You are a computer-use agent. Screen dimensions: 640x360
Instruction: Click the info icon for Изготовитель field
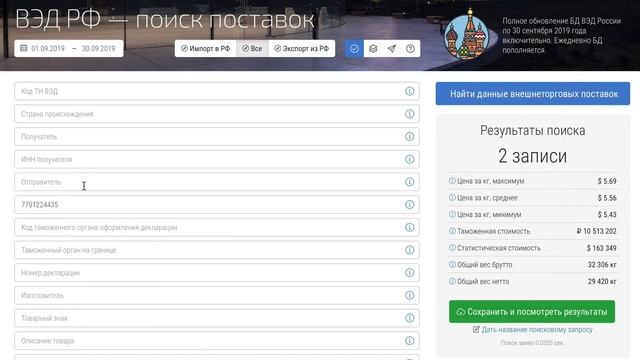pos(409,295)
